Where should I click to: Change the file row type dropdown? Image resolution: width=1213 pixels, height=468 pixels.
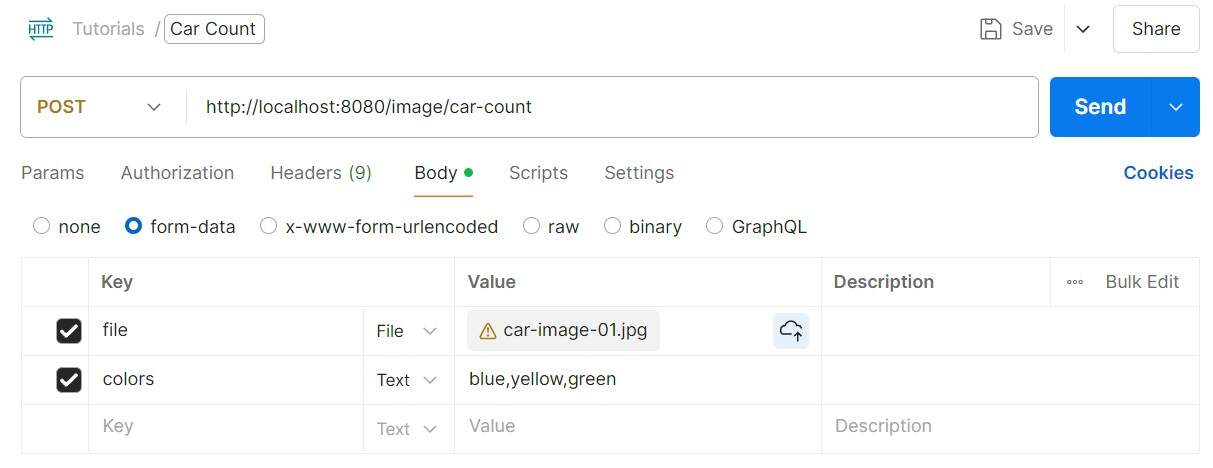click(x=407, y=331)
